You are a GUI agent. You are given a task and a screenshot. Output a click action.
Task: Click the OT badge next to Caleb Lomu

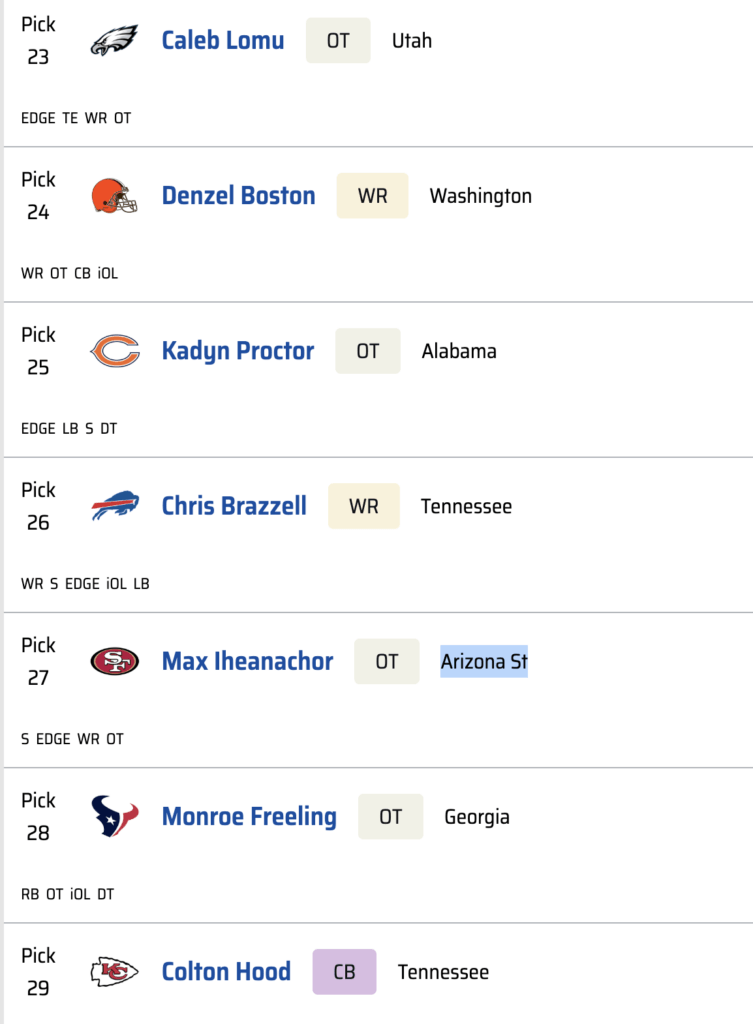(x=338, y=41)
